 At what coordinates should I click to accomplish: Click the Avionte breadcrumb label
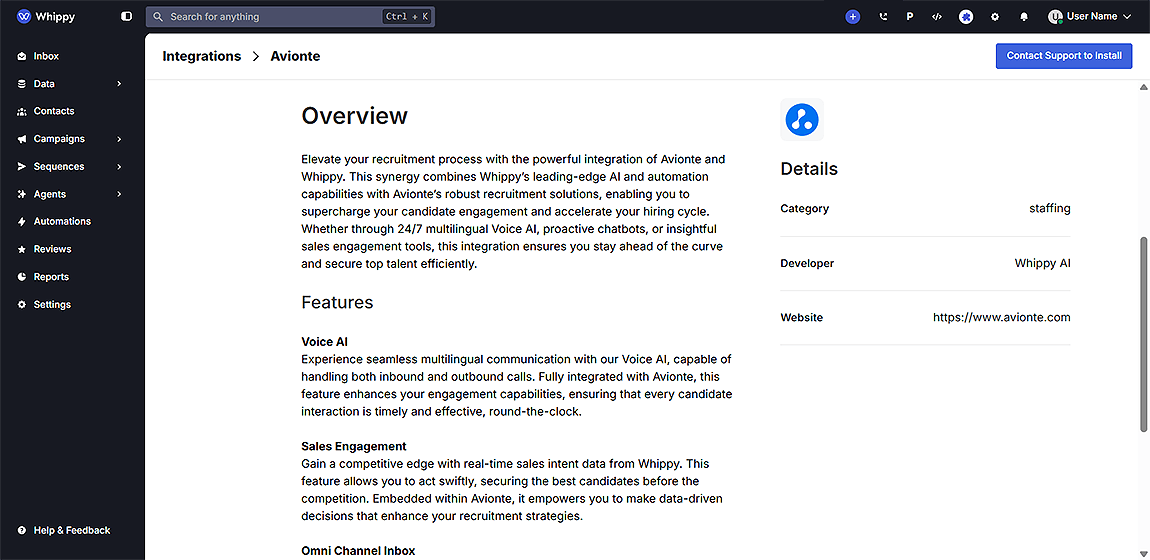[296, 56]
